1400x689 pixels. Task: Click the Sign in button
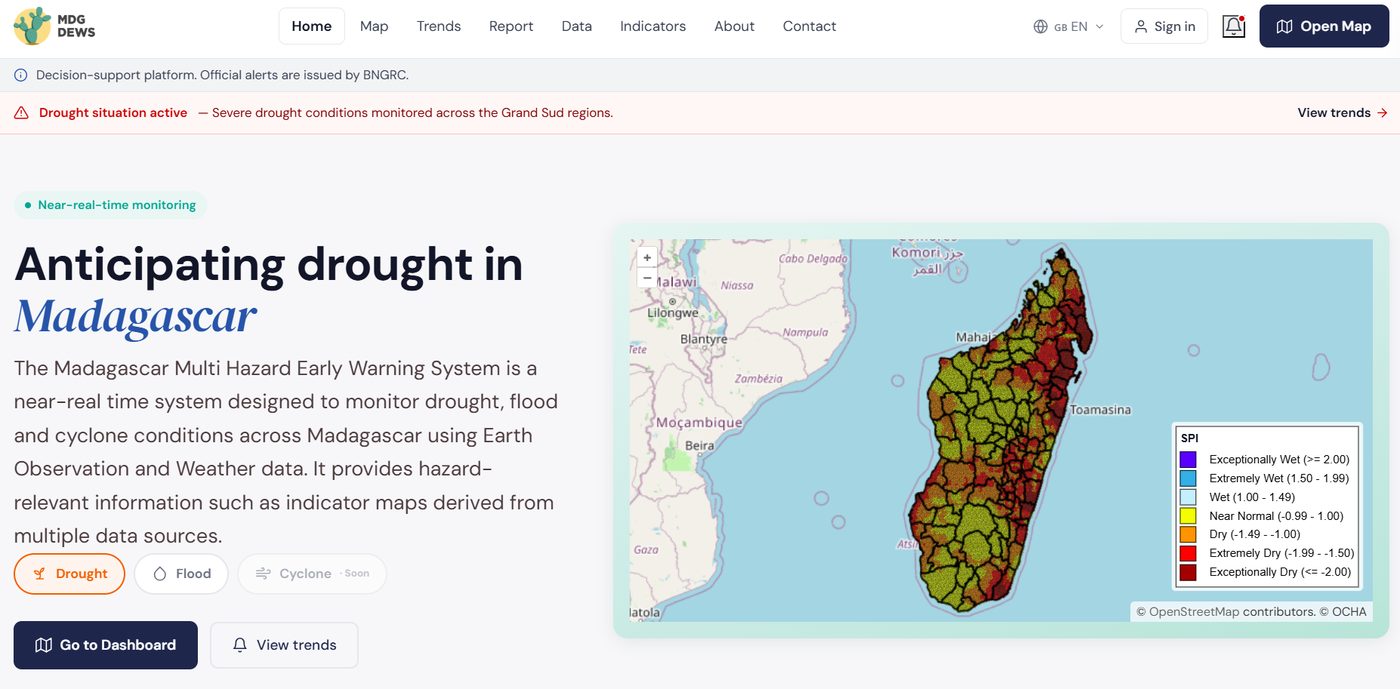pyautogui.click(x=1164, y=26)
